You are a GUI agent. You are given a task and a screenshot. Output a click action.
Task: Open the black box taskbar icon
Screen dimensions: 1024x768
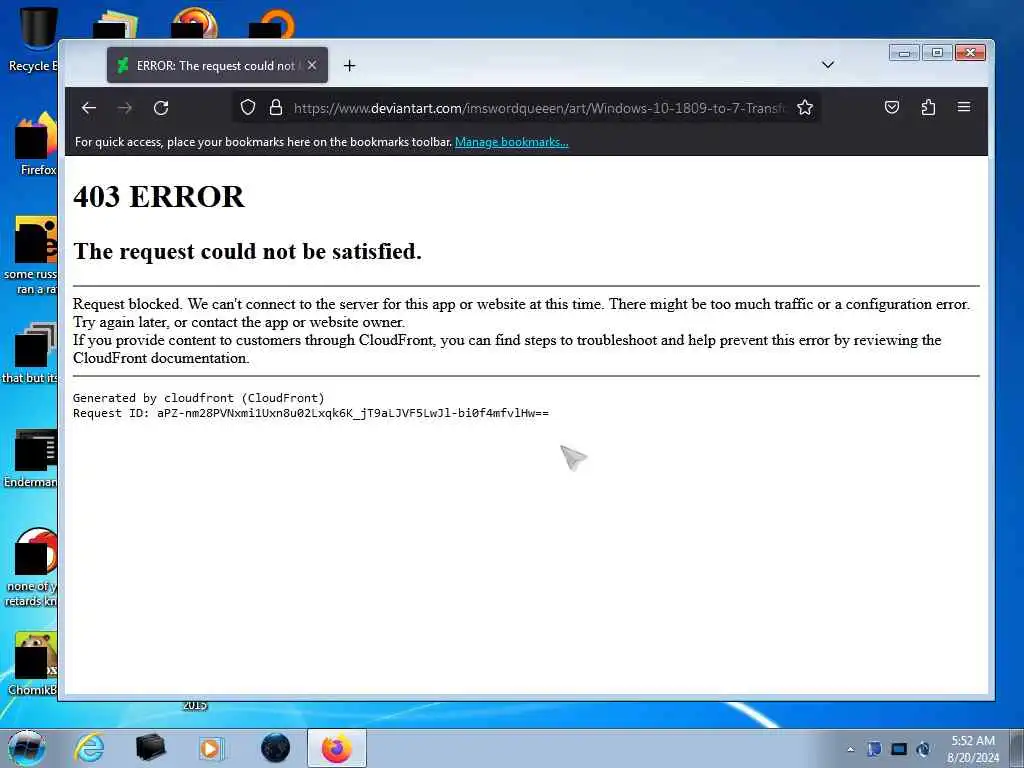tap(151, 748)
